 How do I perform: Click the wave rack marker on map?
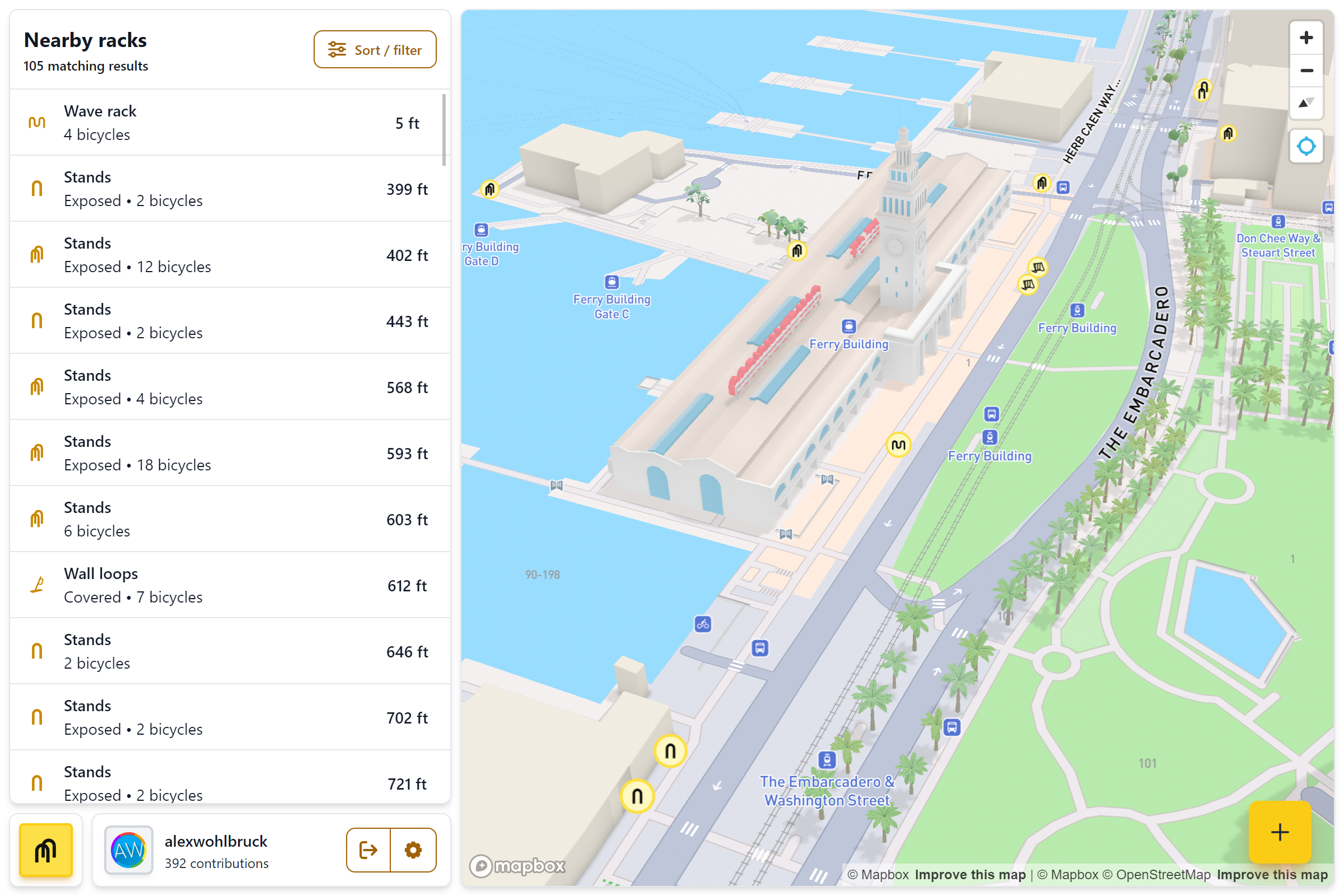coord(898,445)
